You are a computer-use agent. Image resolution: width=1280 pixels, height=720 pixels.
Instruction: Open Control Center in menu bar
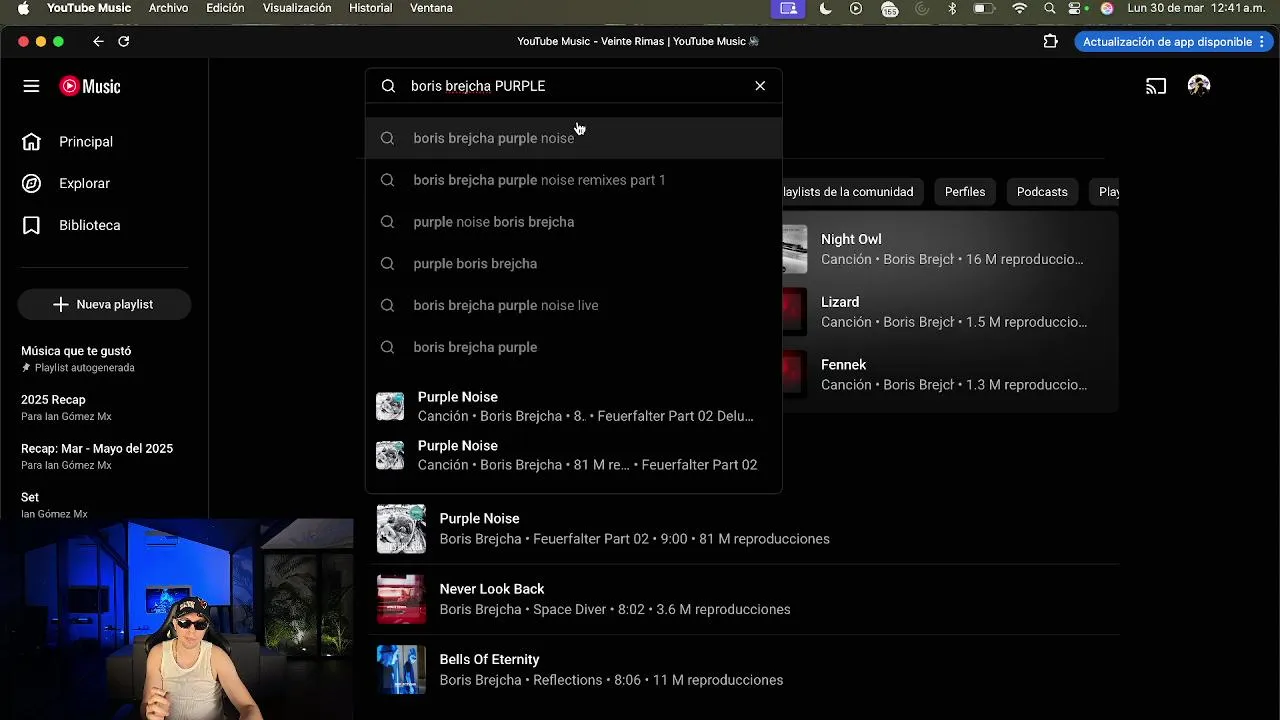(x=1076, y=8)
